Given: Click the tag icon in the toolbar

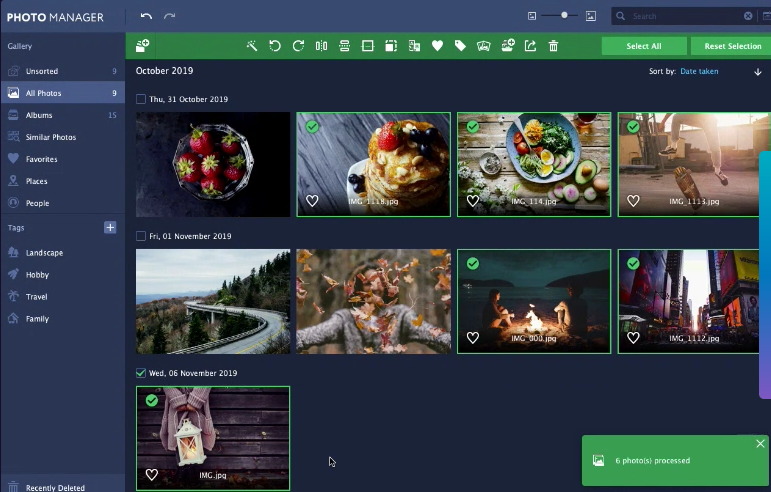Looking at the screenshot, I should point(460,46).
